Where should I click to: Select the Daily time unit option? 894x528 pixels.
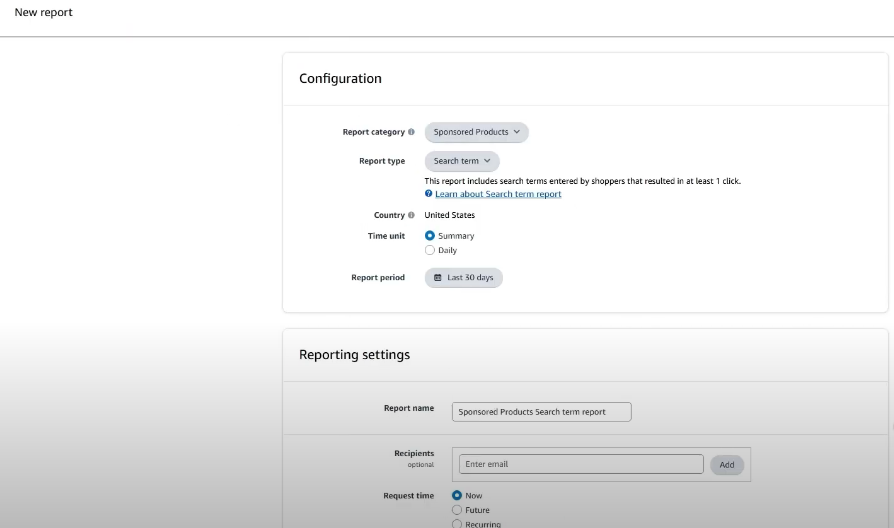(x=430, y=250)
